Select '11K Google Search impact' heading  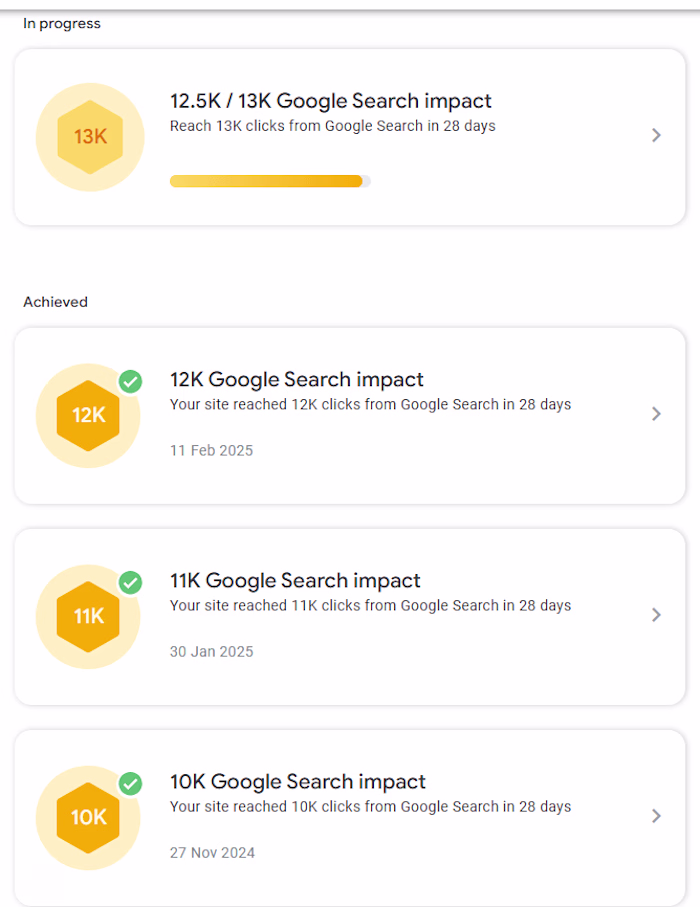(x=295, y=580)
